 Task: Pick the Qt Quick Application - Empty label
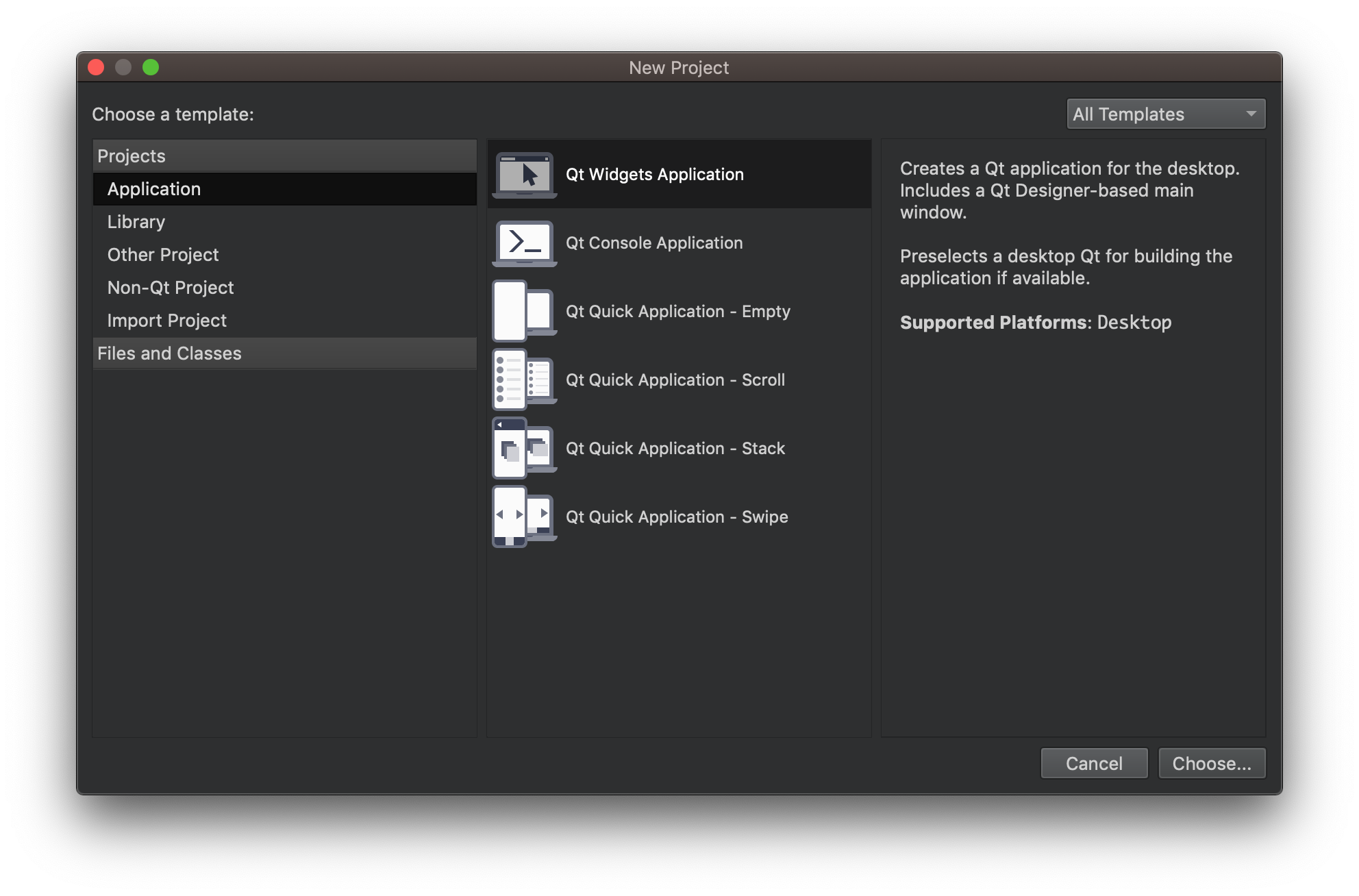678,312
